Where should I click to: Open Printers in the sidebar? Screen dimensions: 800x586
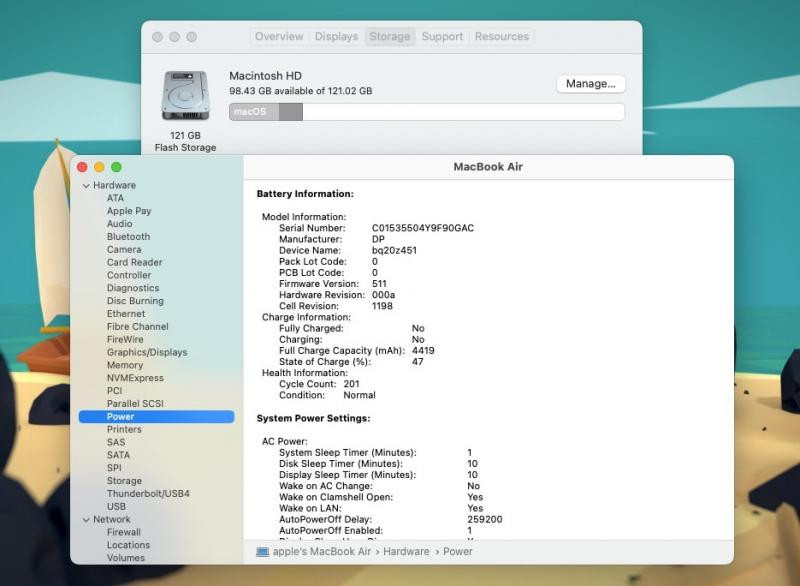click(x=124, y=429)
